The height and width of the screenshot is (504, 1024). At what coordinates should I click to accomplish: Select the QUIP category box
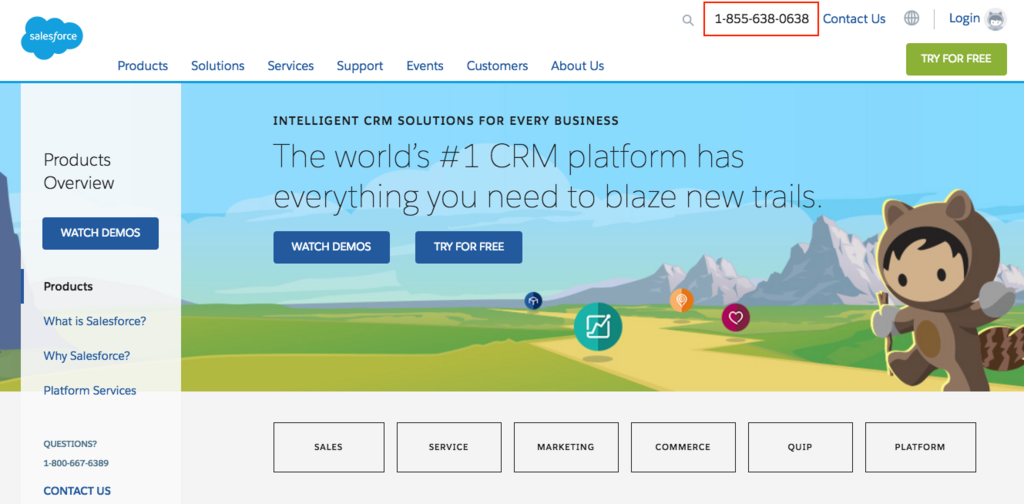click(x=800, y=447)
